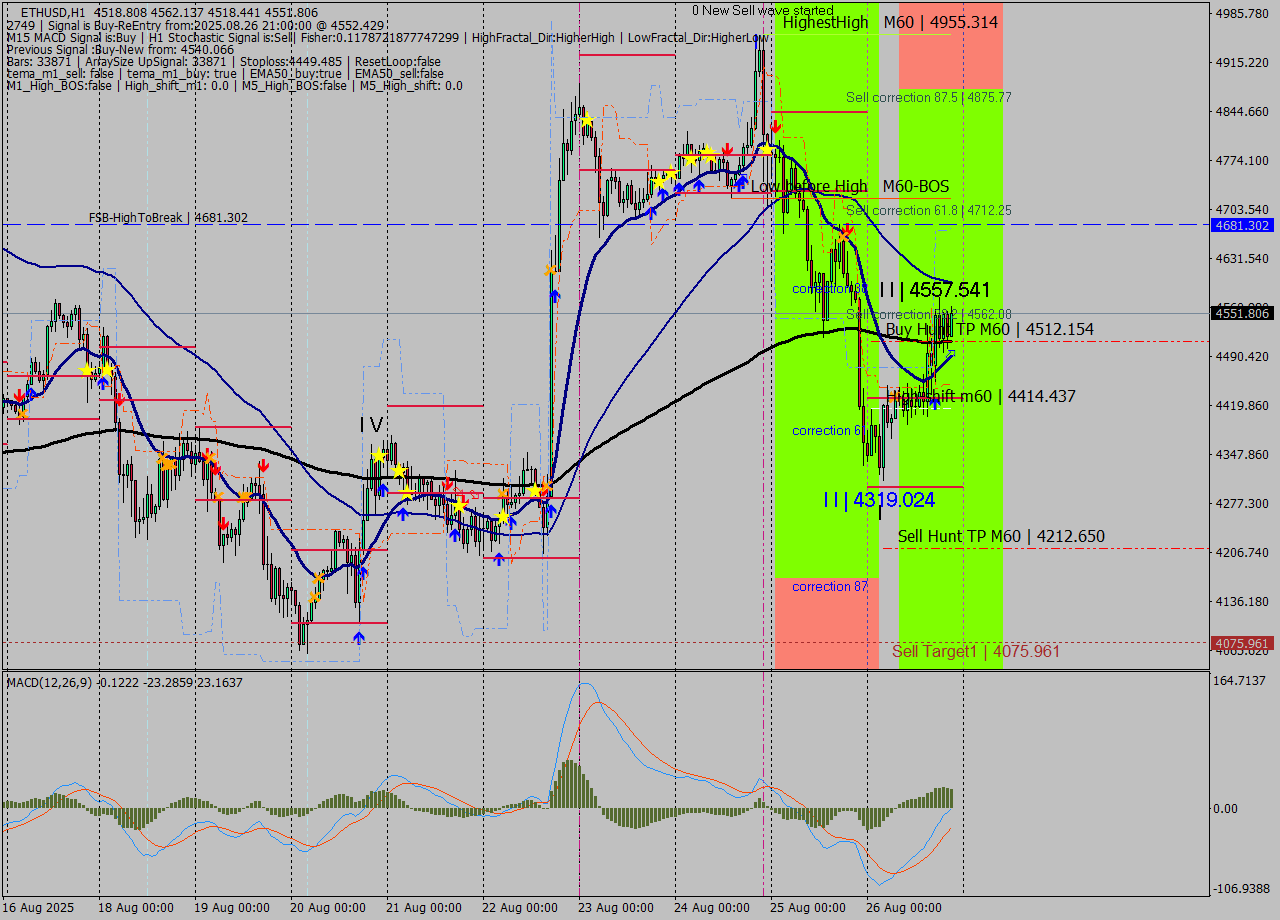
Task: Click the blue up-arrow under 21 Aug consolidation
Action: [x=404, y=513]
